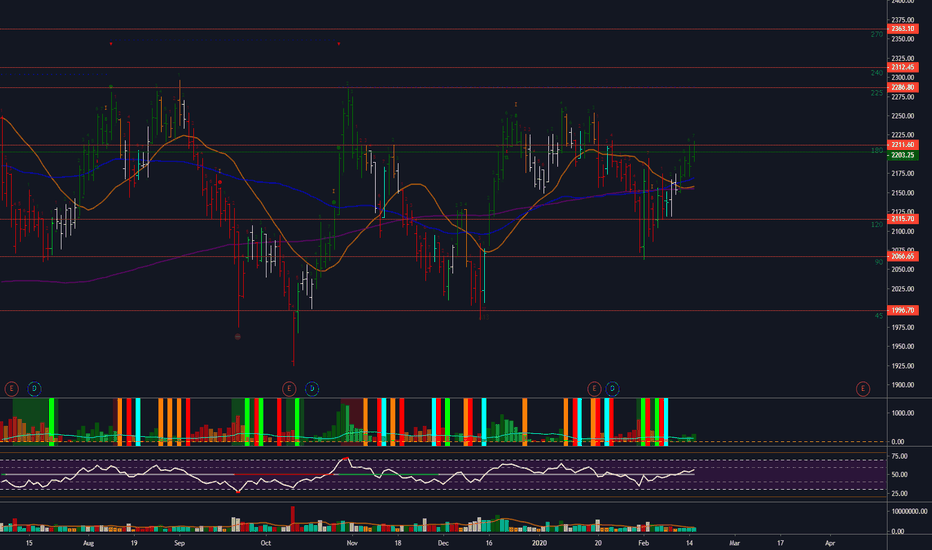This screenshot has height=550, width=932.
Task: Click the 1900.00 tick on price axis
Action: click(902, 385)
